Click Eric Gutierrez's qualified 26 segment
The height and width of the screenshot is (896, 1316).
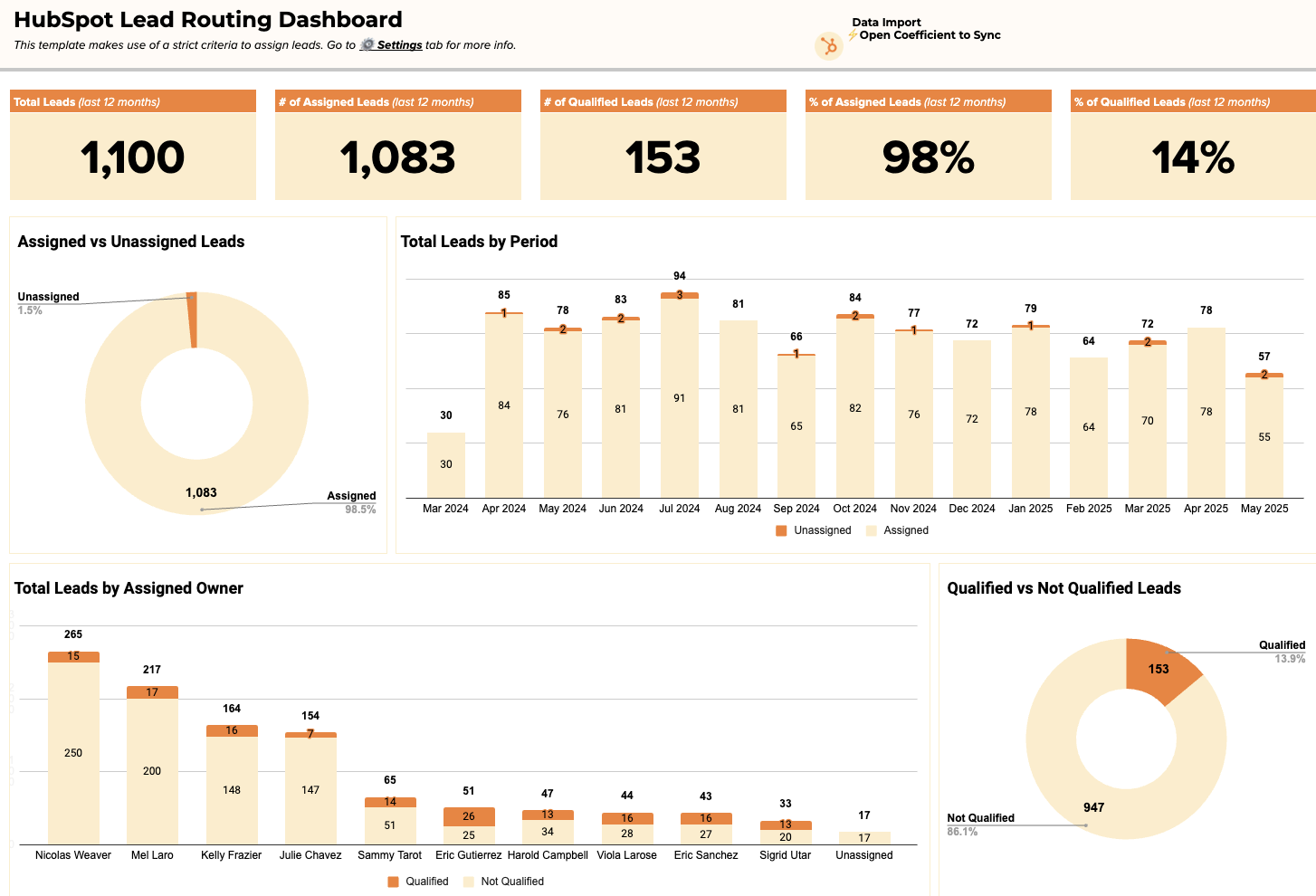pyautogui.click(x=469, y=816)
